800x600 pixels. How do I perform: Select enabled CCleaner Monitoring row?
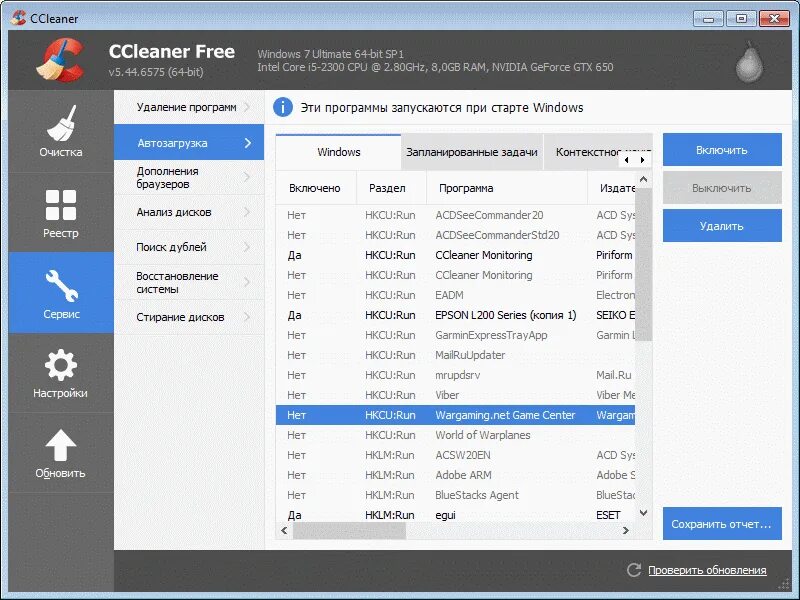[456, 255]
